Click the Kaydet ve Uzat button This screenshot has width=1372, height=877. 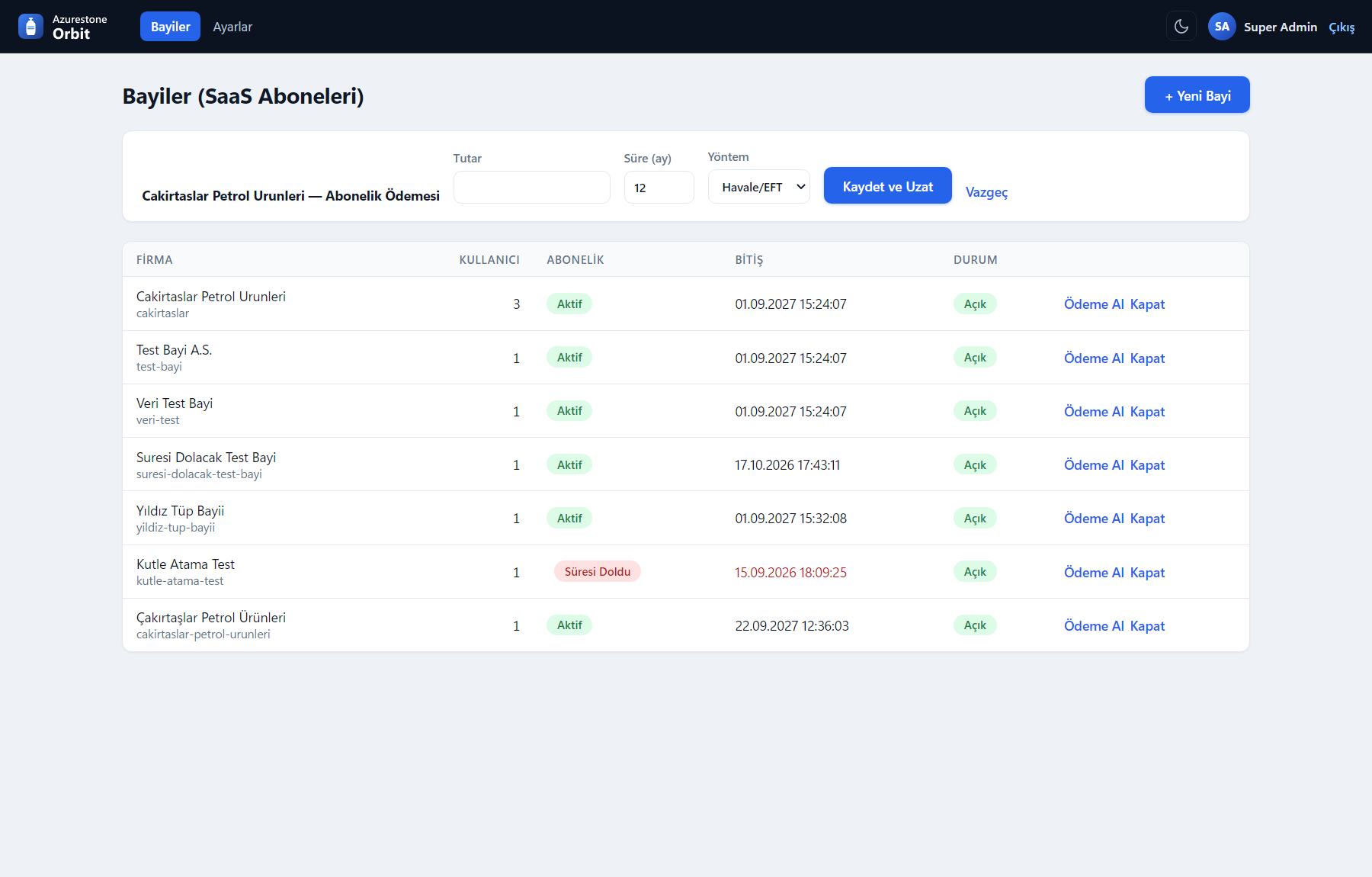(x=888, y=186)
